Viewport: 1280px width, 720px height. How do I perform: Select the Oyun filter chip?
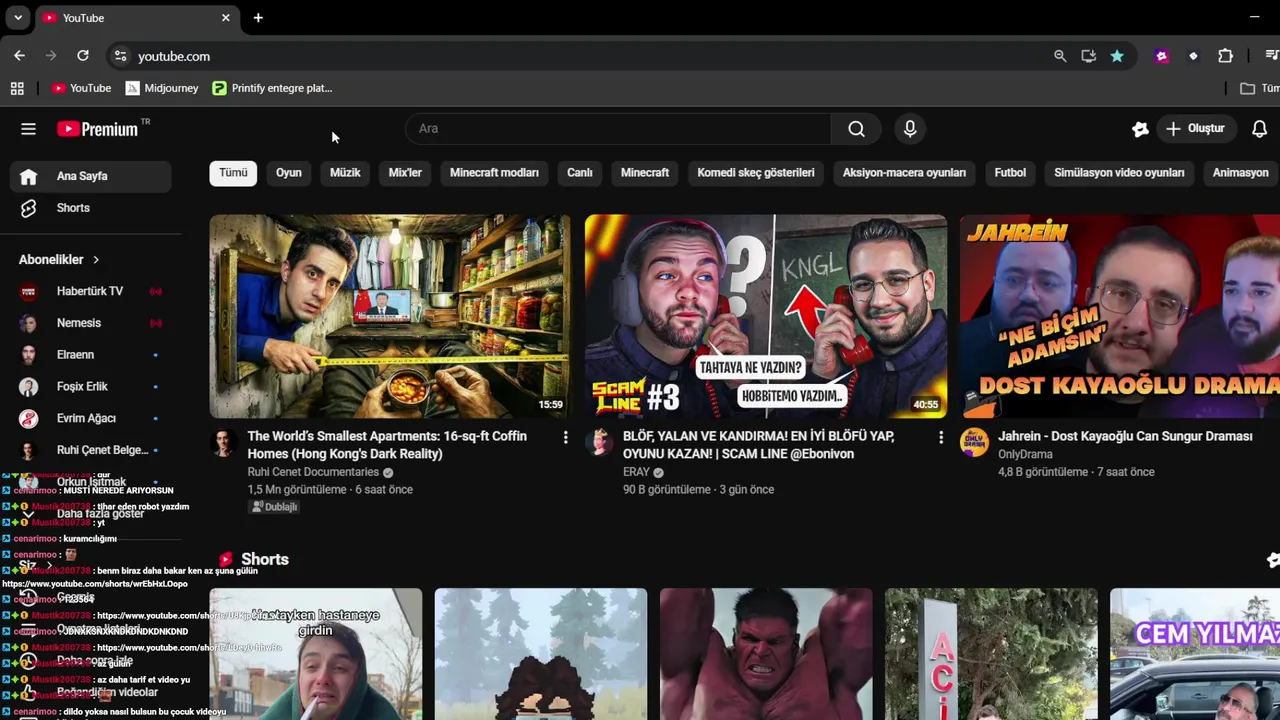pos(289,173)
